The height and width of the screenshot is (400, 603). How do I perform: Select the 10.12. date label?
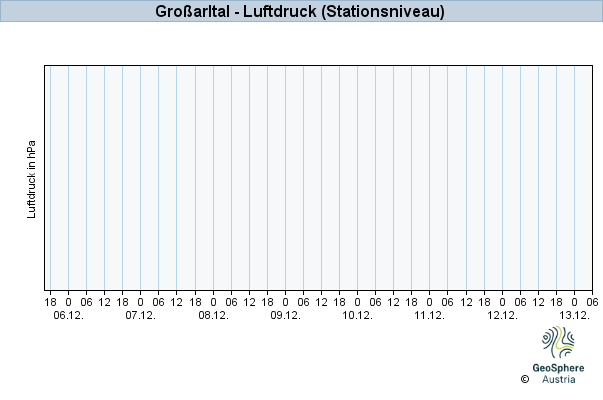[357, 315]
